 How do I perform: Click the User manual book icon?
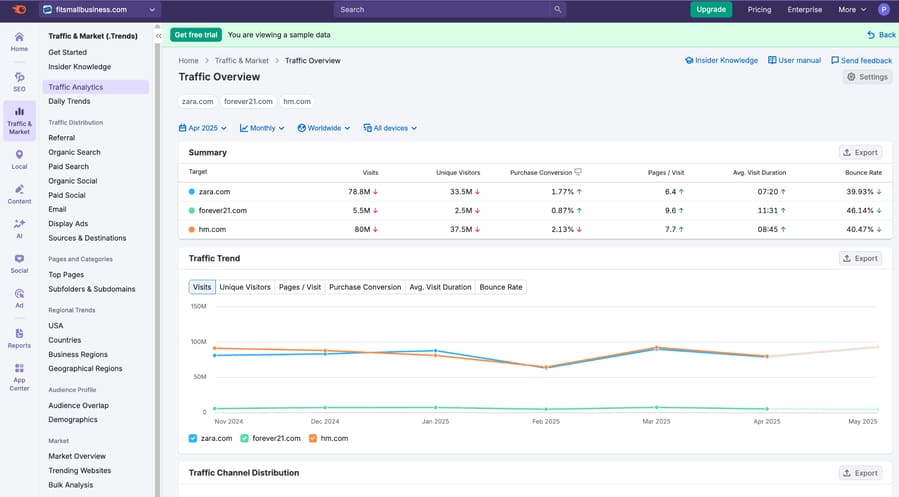click(772, 60)
